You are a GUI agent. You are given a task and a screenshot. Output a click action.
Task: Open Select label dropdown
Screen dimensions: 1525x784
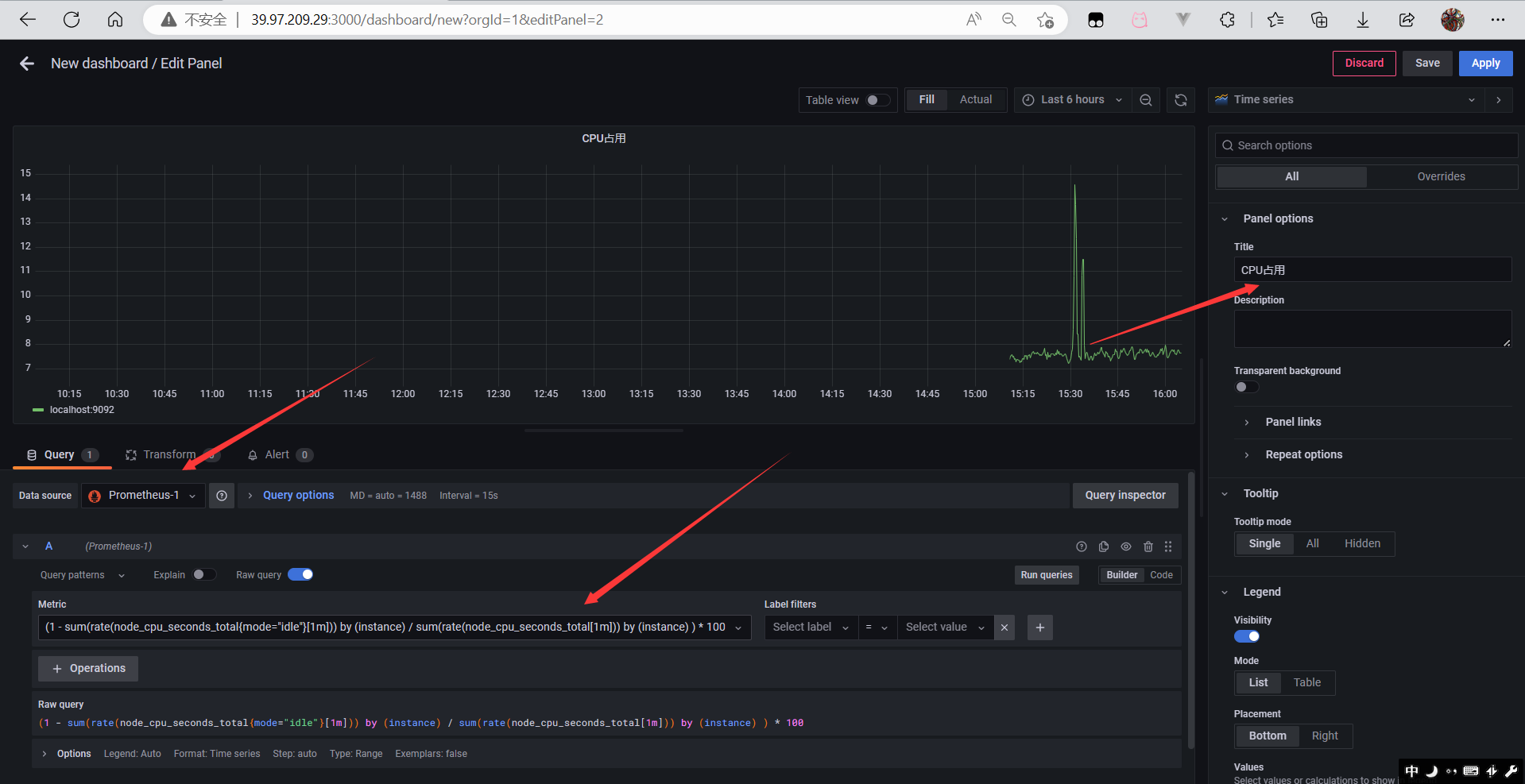[x=811, y=628]
